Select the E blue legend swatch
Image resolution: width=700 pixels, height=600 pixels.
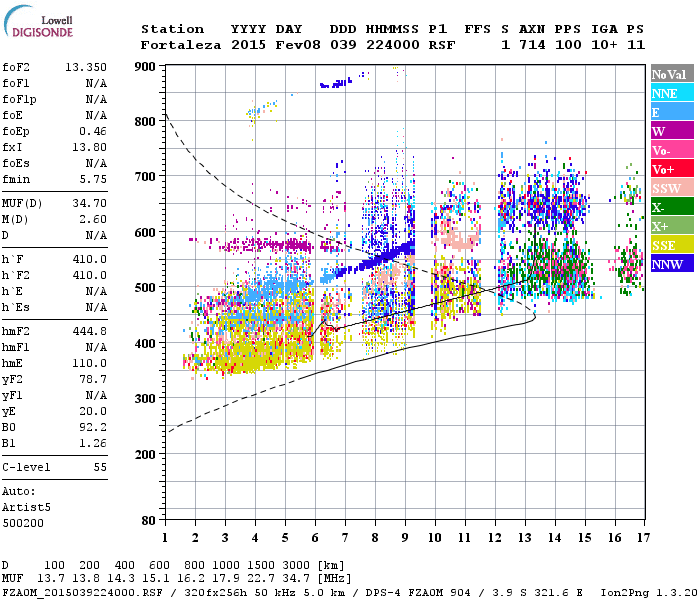[672, 112]
